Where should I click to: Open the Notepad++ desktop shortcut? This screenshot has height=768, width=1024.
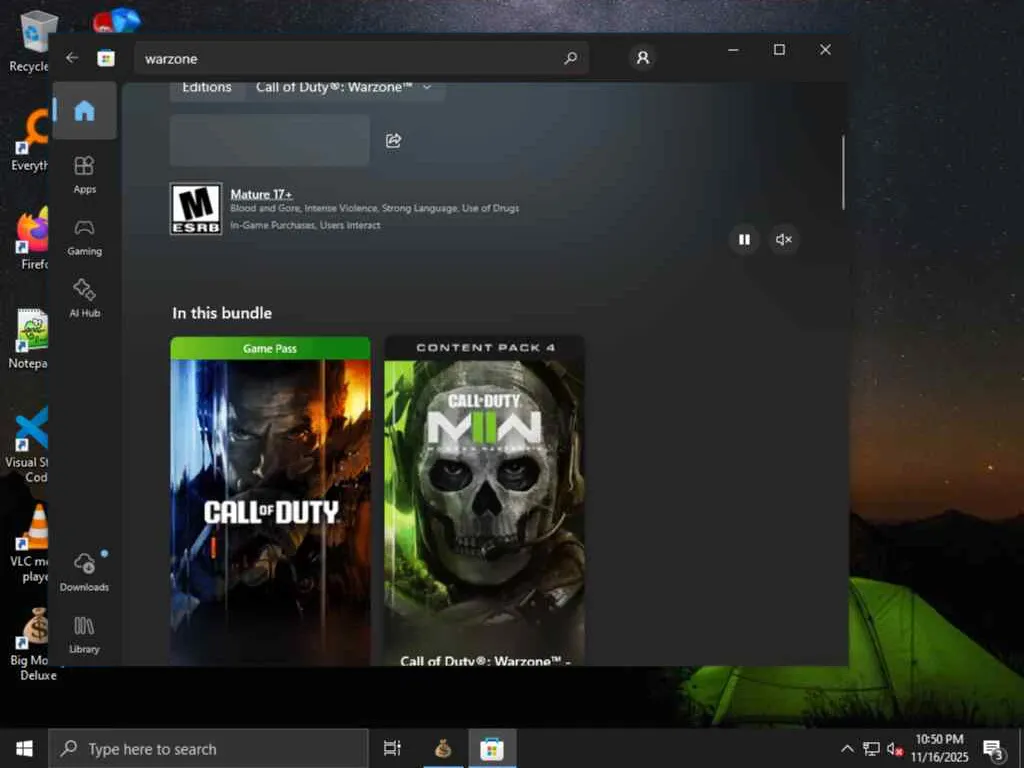coord(29,338)
